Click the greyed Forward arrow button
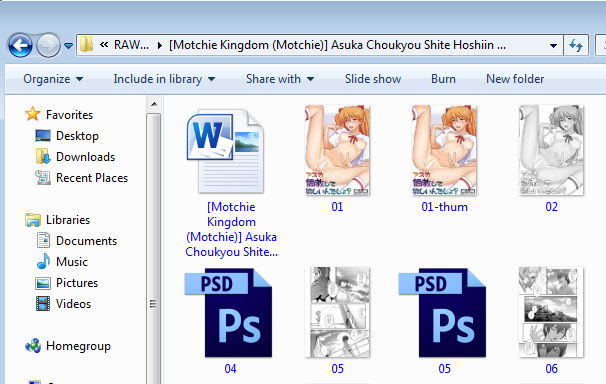606x384 pixels. point(48,46)
